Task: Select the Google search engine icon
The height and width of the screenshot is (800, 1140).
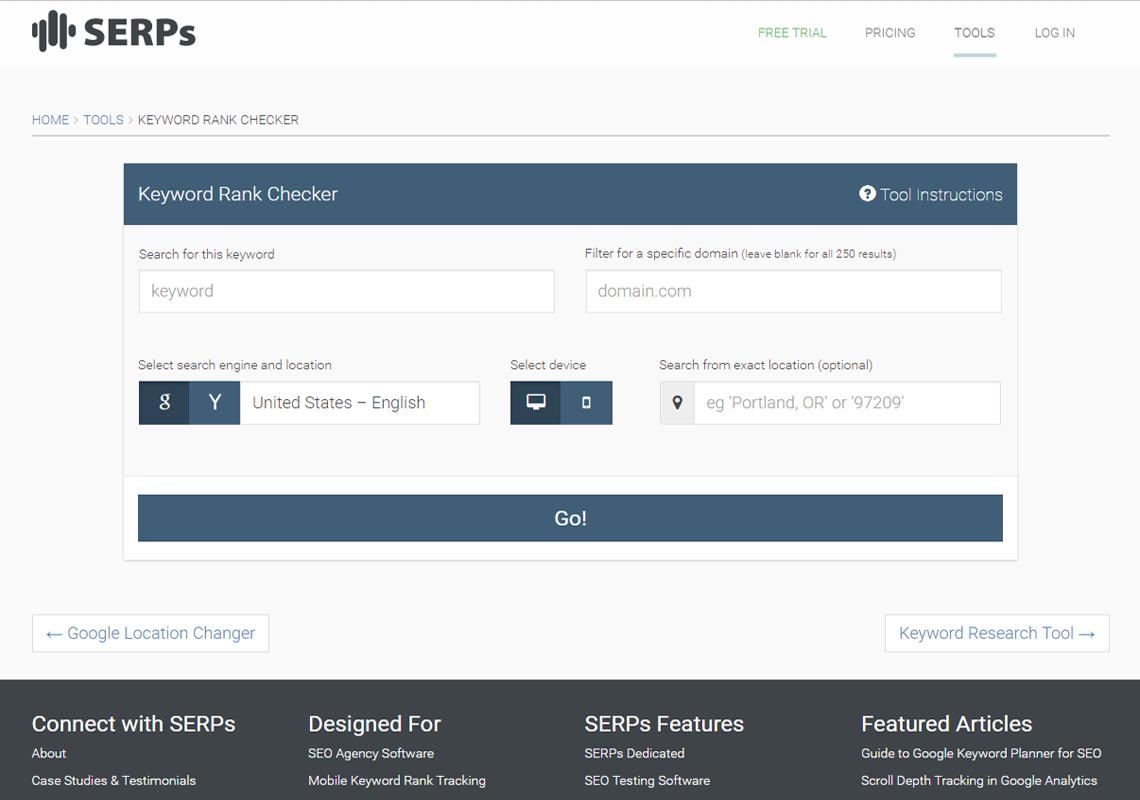Action: [x=164, y=403]
